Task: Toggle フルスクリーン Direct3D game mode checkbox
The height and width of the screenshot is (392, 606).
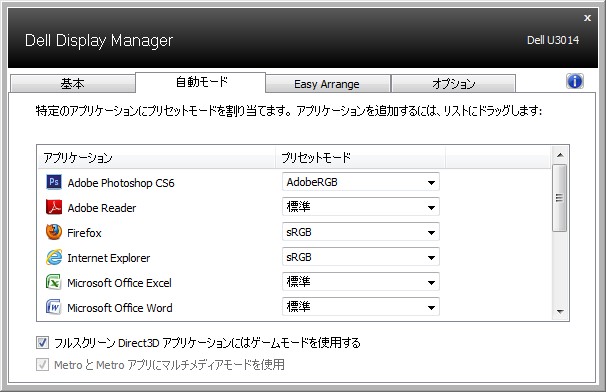Action: pyautogui.click(x=42, y=343)
